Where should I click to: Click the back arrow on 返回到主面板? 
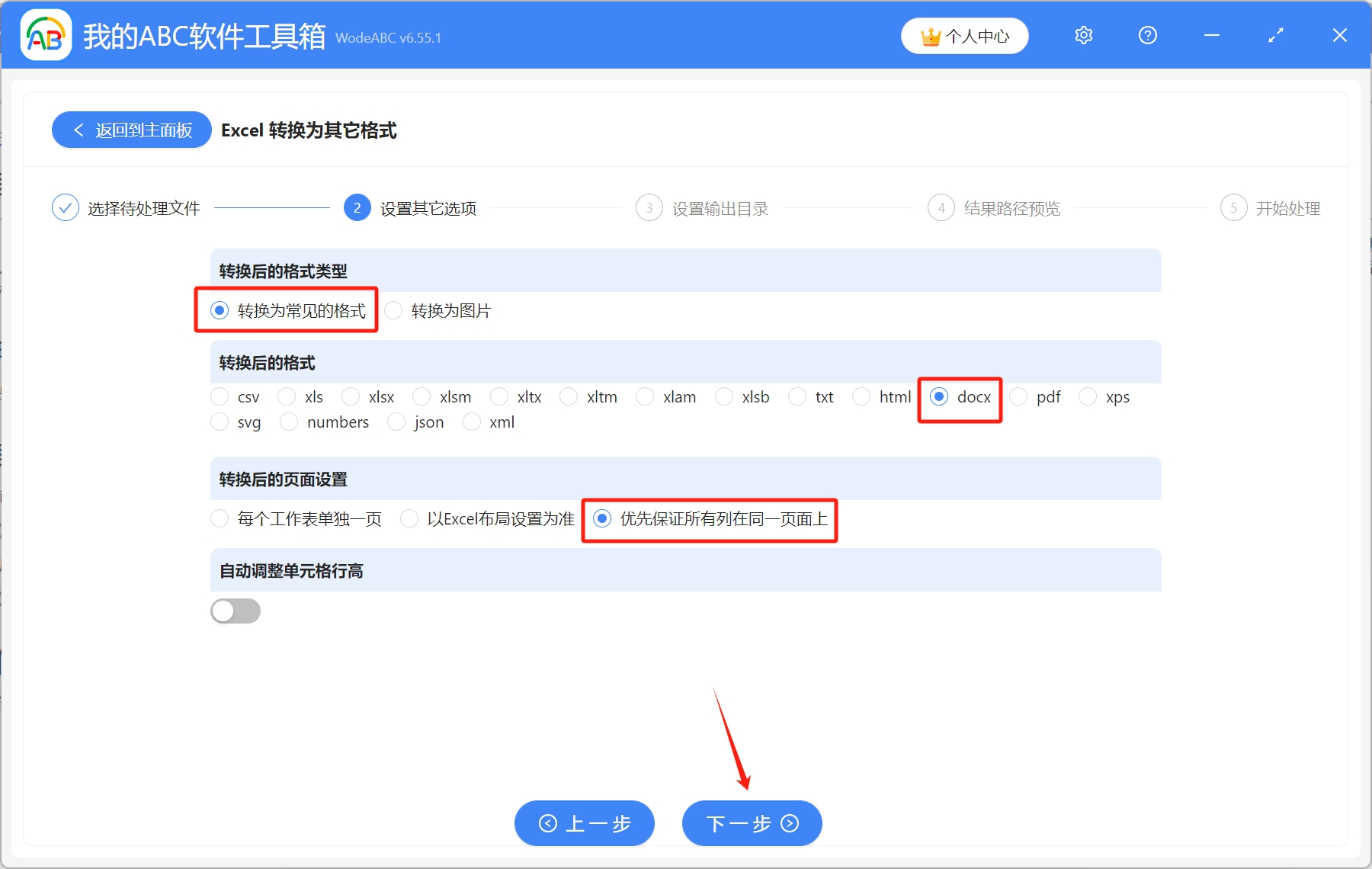(x=79, y=130)
